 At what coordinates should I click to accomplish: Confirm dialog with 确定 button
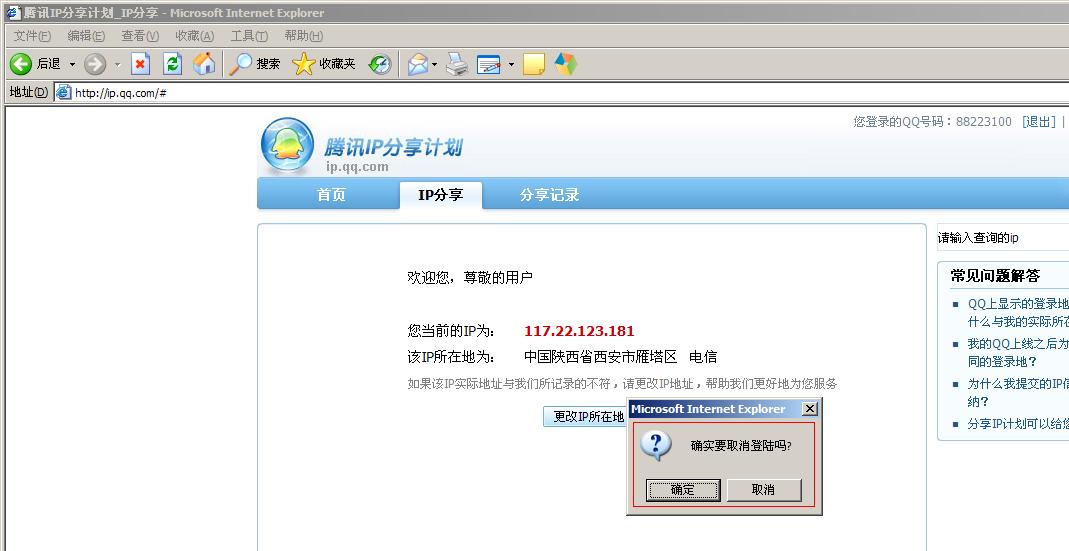(x=683, y=490)
